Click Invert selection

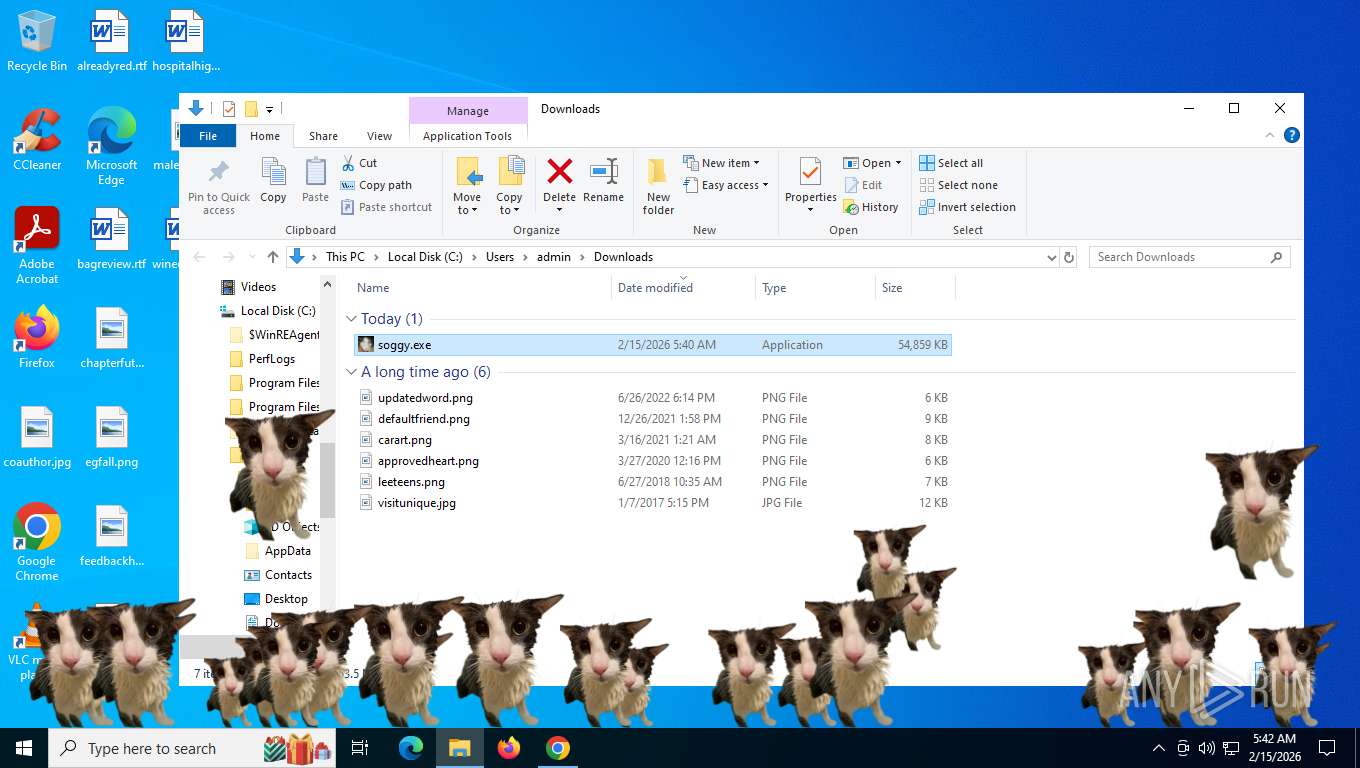click(967, 207)
